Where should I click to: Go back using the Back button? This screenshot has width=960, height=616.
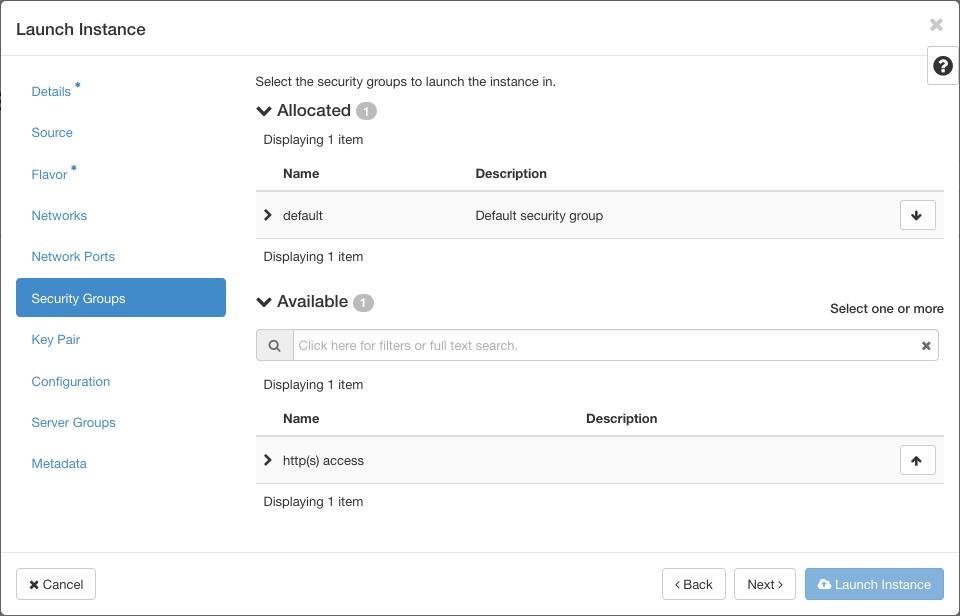point(693,584)
